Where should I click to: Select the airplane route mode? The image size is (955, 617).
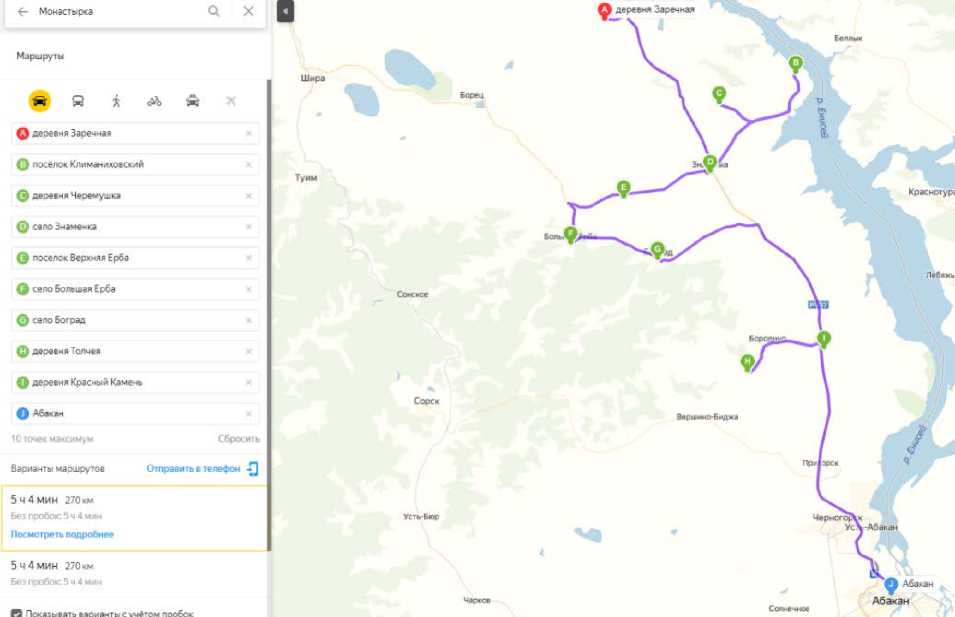click(231, 101)
